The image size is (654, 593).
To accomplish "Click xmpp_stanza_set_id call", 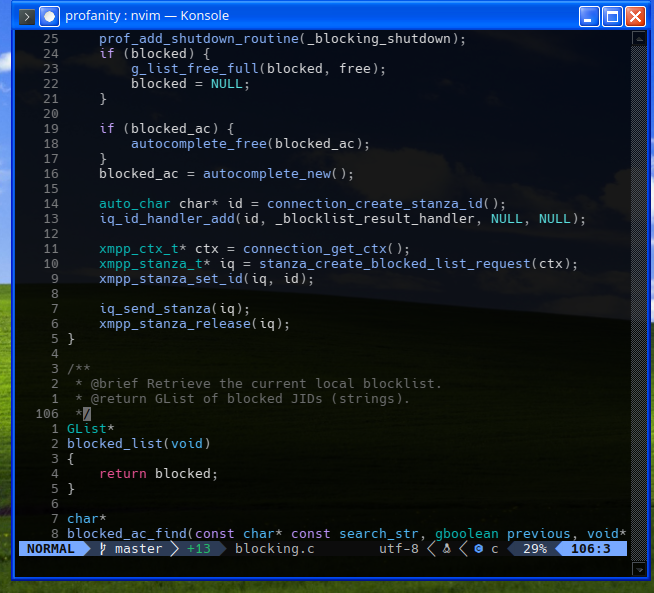I will (x=171, y=279).
